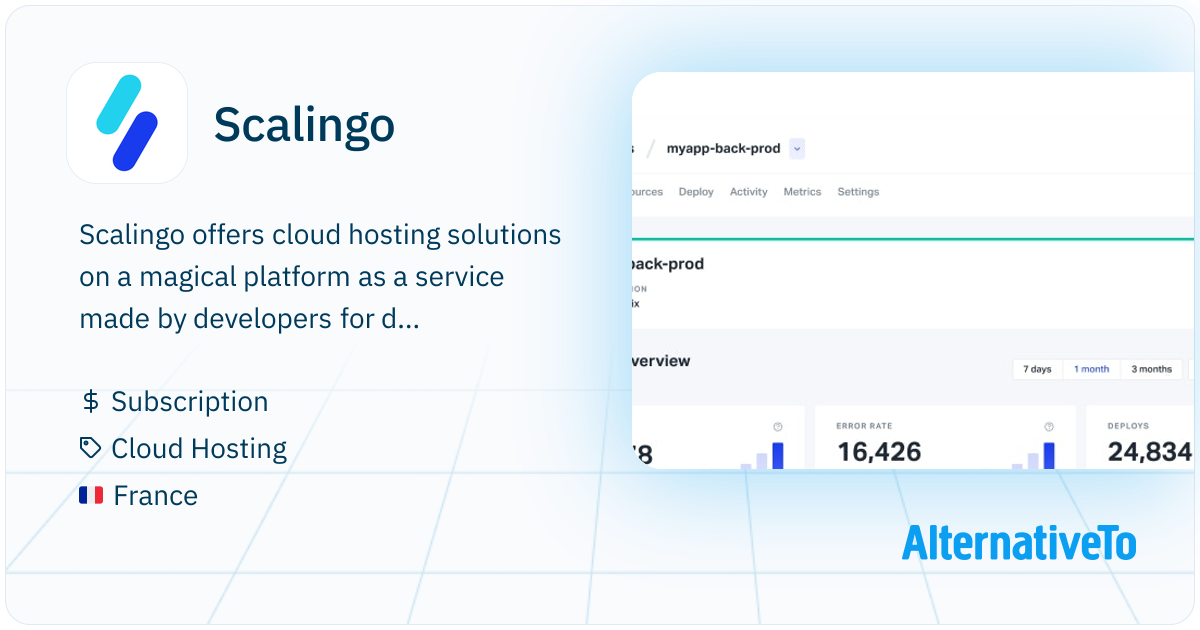This screenshot has height=630, width=1200.
Task: Click the help icon on Error Rate card
Action: pyautogui.click(x=1049, y=426)
